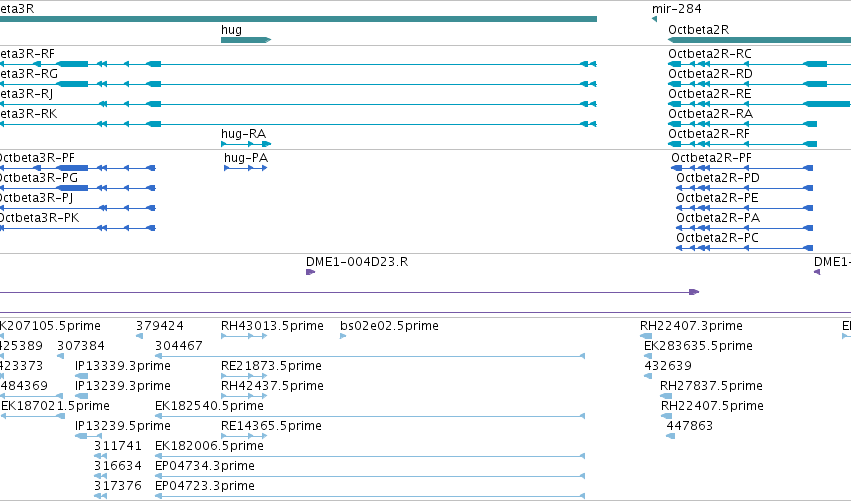Image resolution: width=851 pixels, height=501 pixels.
Task: Select the hug-PA protein label
Action: click(x=246, y=158)
